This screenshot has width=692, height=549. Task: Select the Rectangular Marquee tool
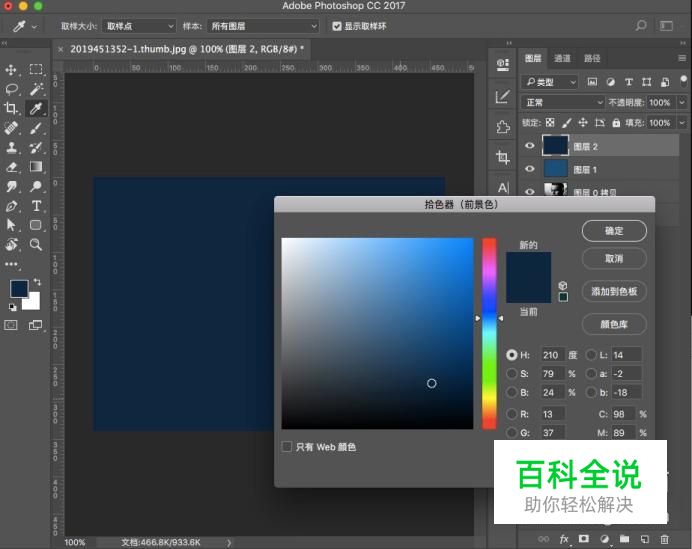point(36,70)
